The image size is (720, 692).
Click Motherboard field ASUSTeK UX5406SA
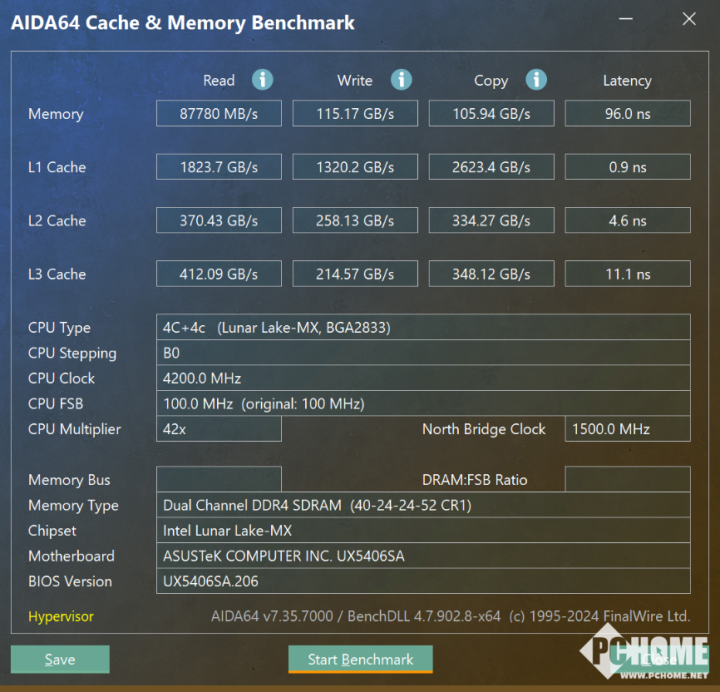tap(423, 556)
